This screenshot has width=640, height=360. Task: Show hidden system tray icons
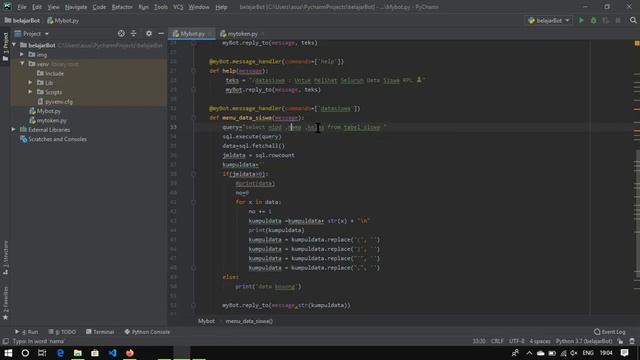[x=529, y=353]
